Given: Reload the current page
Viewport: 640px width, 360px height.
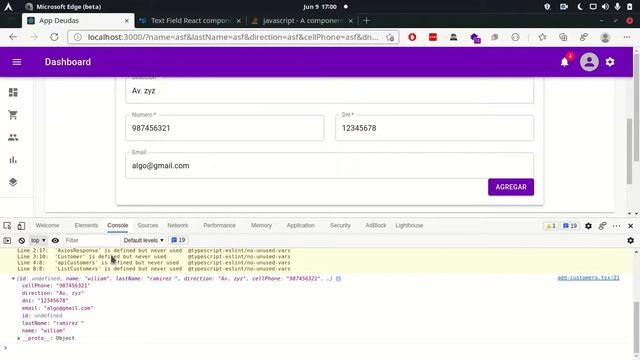Looking at the screenshot, I should tap(54, 37).
